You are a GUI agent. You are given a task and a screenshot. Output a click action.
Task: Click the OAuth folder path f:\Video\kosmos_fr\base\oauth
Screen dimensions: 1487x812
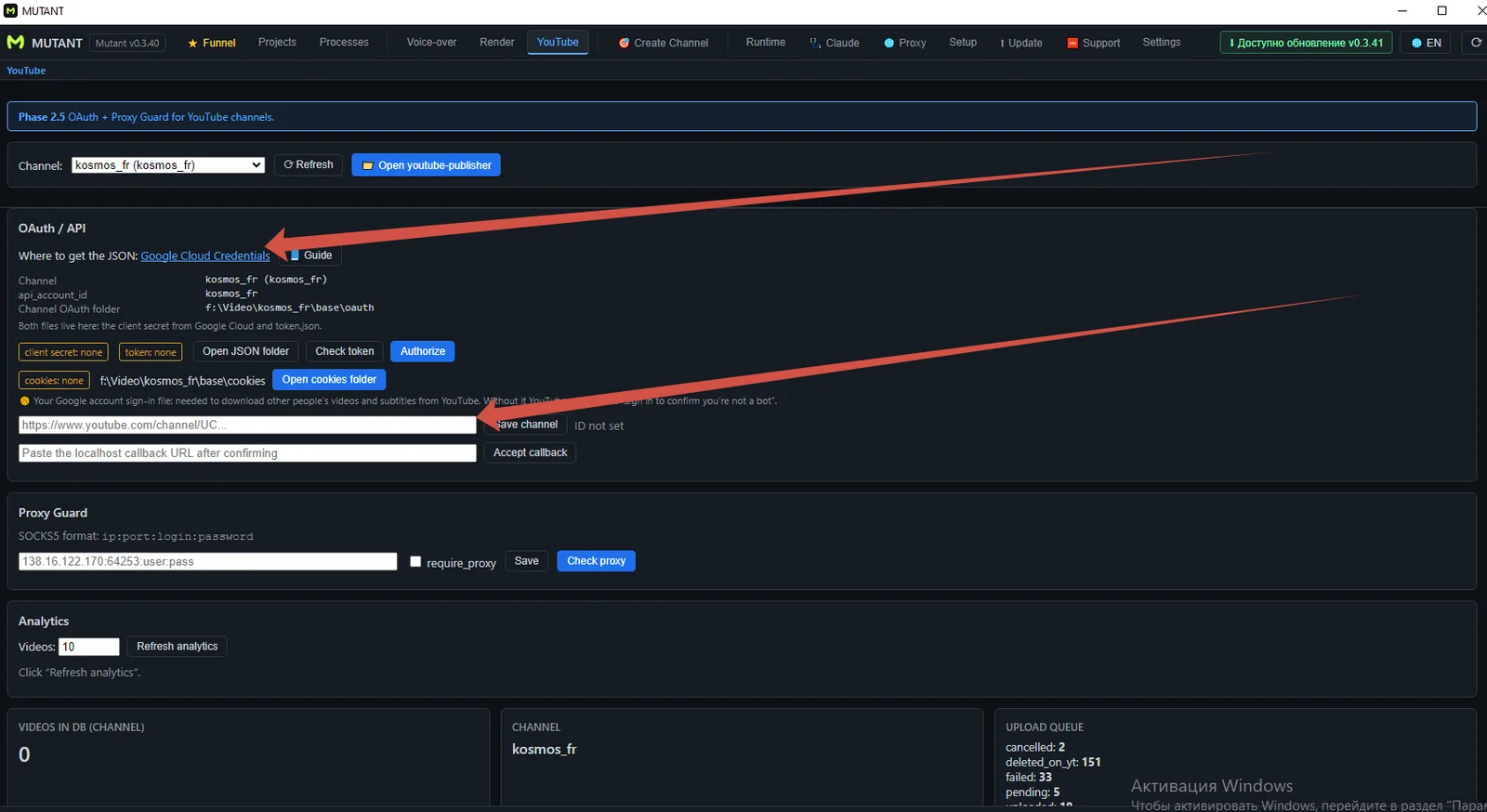click(x=290, y=308)
